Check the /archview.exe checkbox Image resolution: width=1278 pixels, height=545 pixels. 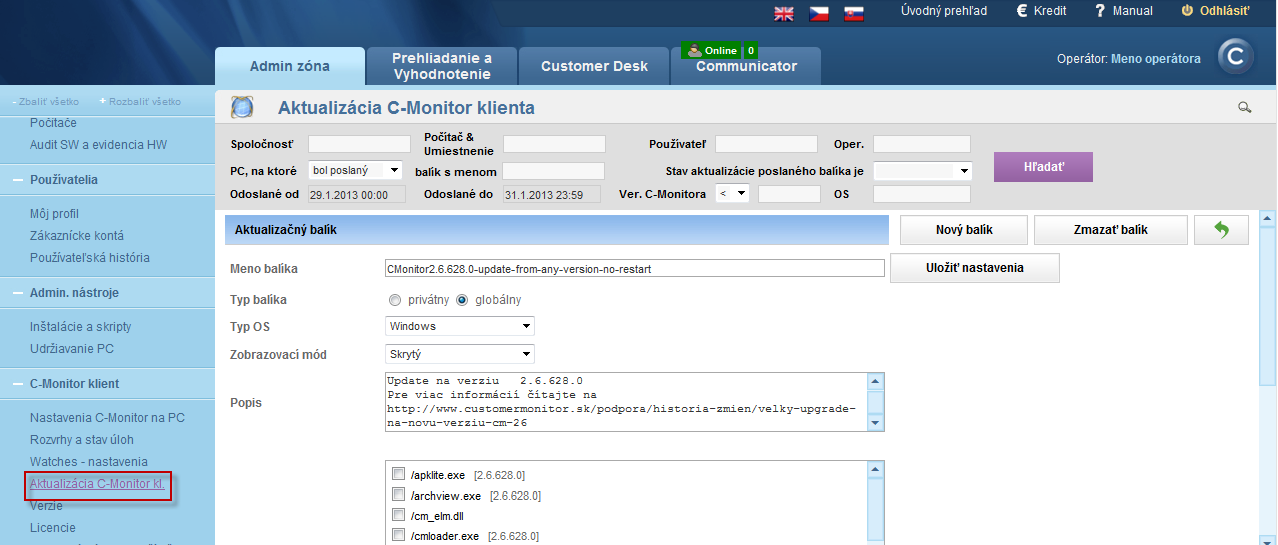pos(399,496)
